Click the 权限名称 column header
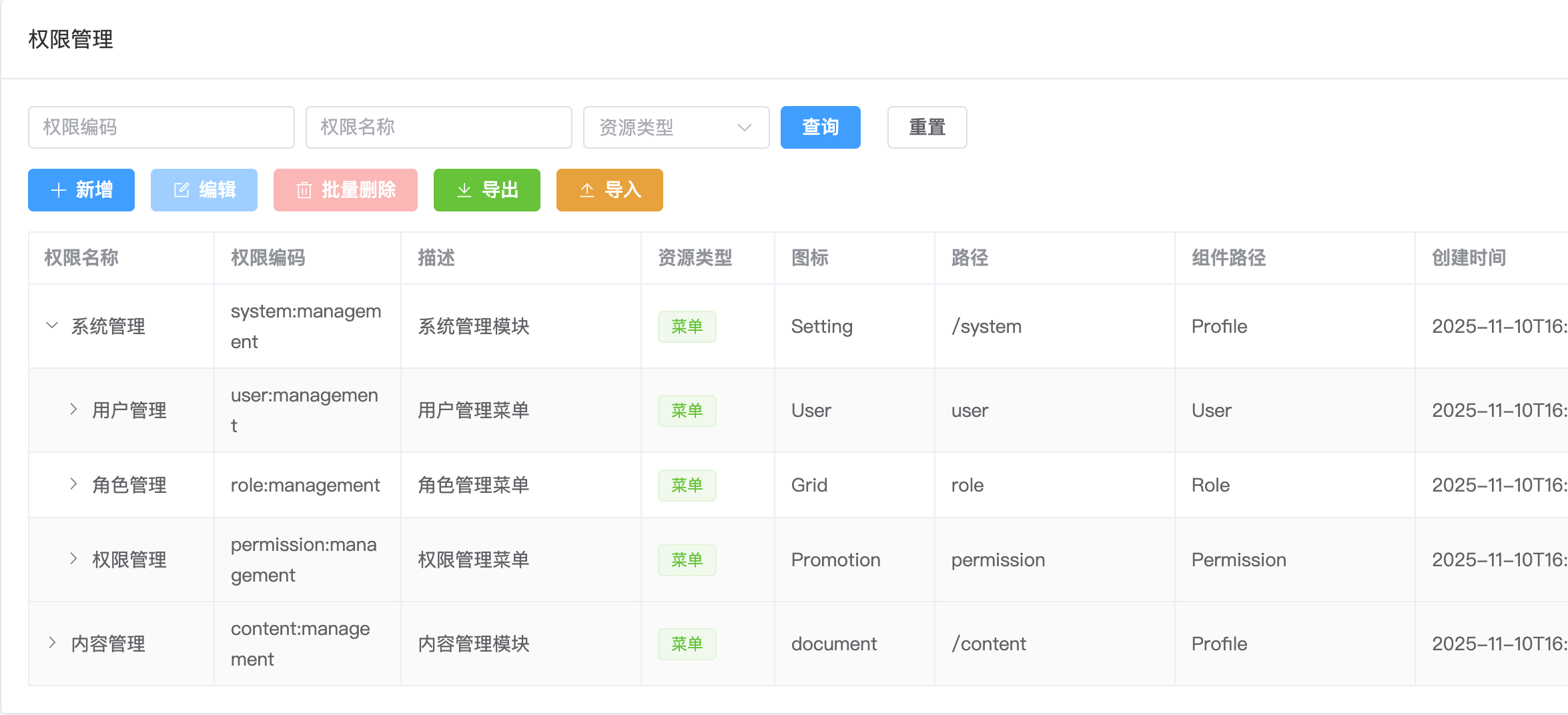 click(81, 258)
